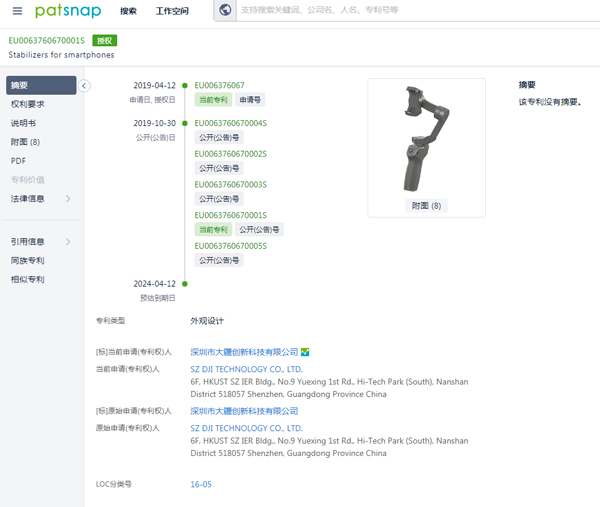Click the globe search-scope icon
Screen dimensions: 600x507
225,10
